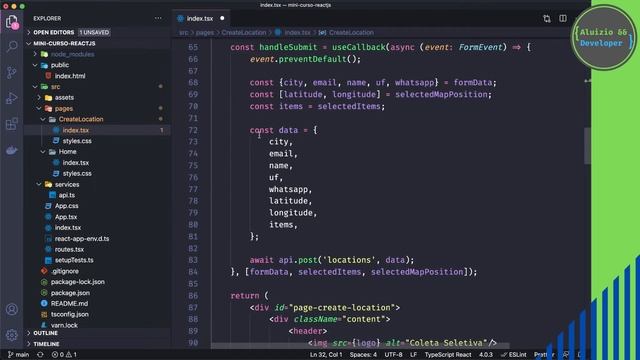
Task: Open the Docker view in activity bar
Action: [x=12, y=150]
